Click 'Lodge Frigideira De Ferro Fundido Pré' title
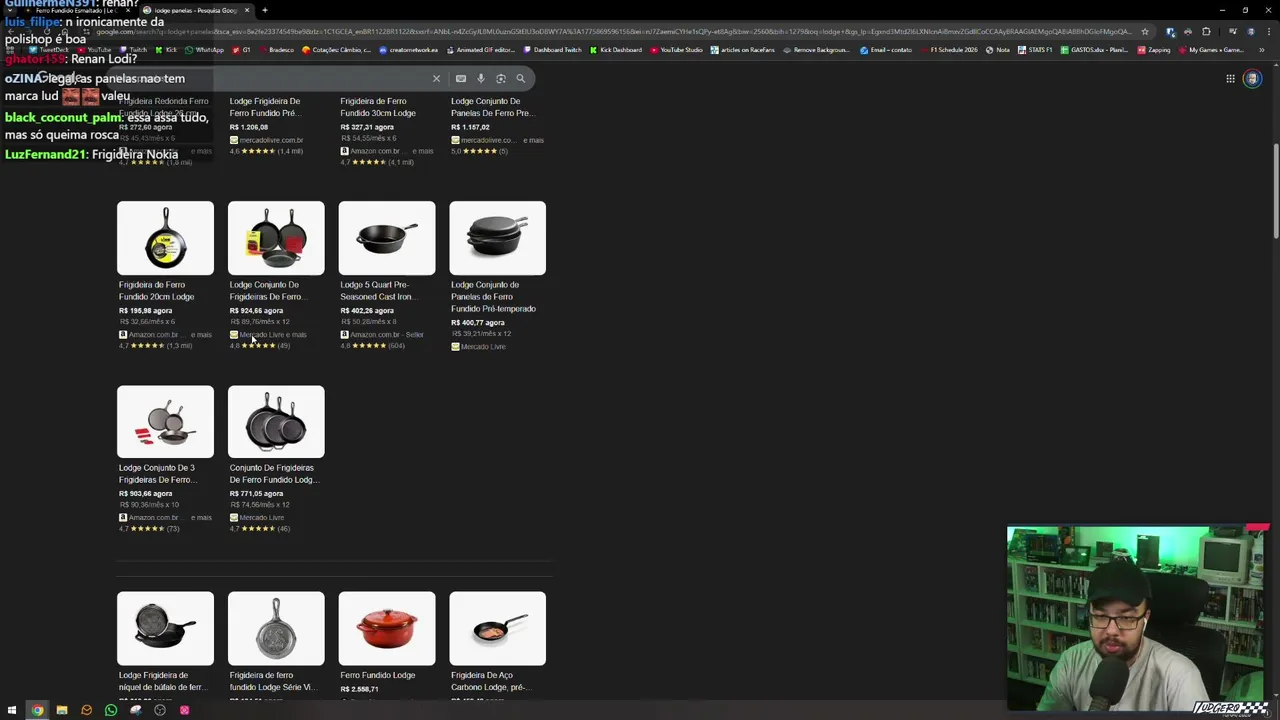This screenshot has height=720, width=1280. pos(265,107)
